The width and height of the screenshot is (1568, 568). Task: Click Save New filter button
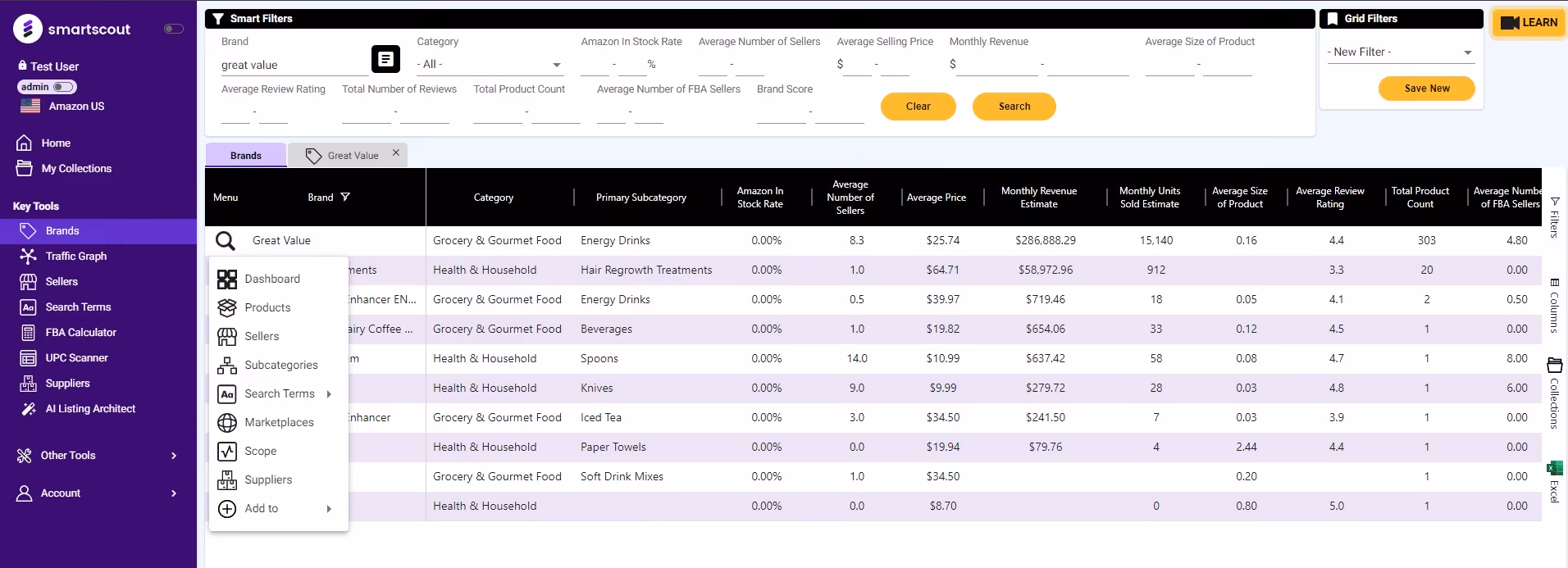1427,89
